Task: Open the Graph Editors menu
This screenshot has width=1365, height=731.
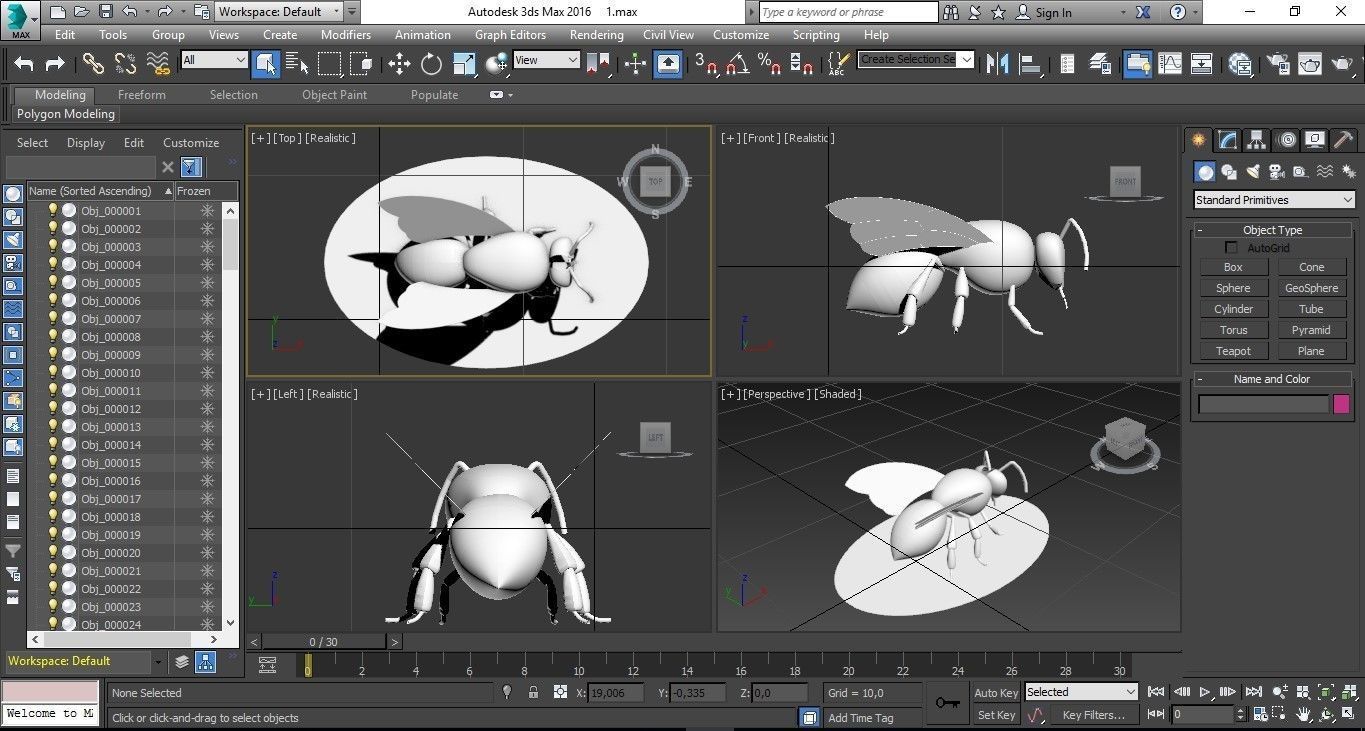Action: [510, 34]
